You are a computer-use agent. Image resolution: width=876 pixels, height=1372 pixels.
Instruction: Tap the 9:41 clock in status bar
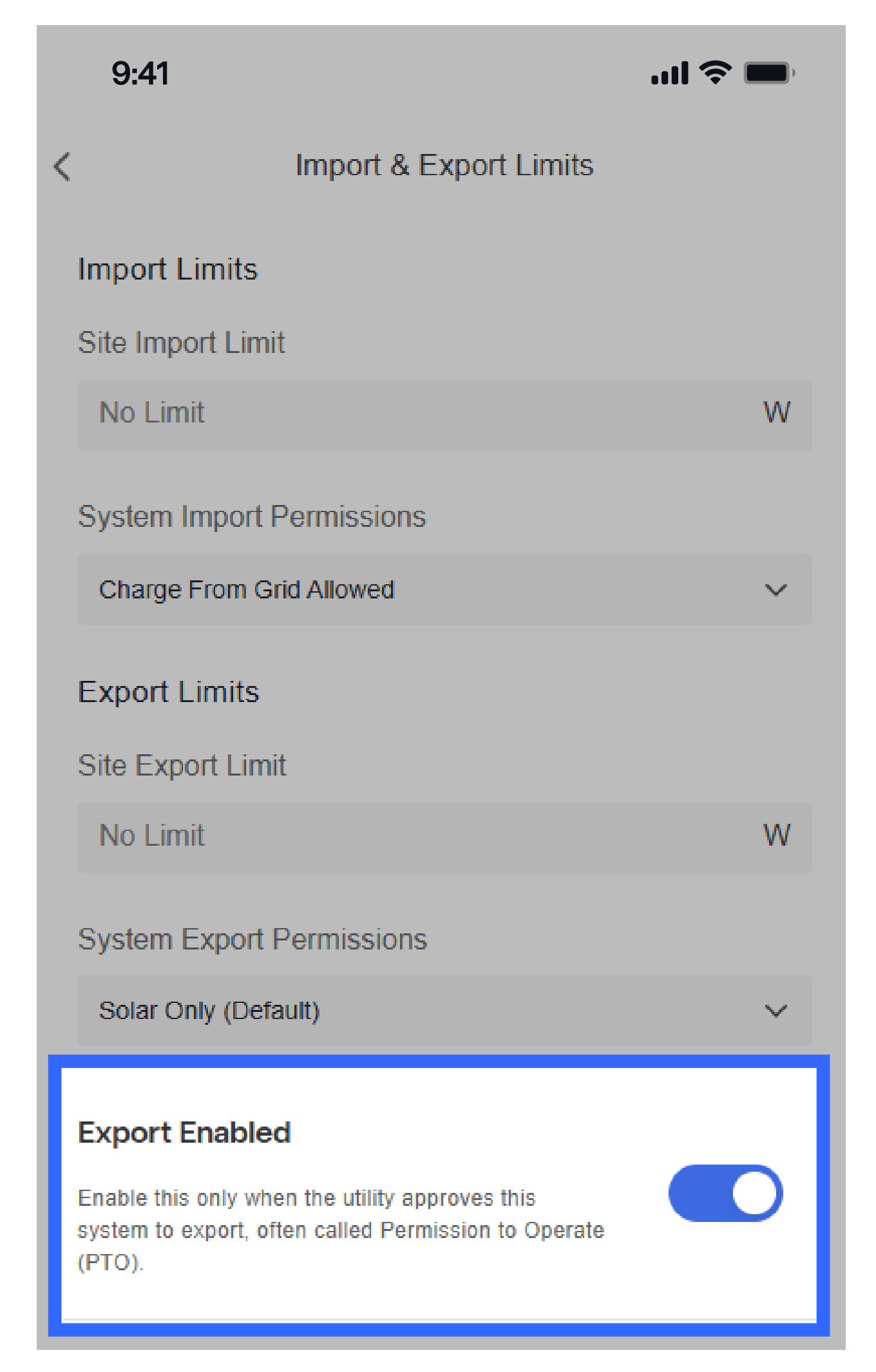140,73
